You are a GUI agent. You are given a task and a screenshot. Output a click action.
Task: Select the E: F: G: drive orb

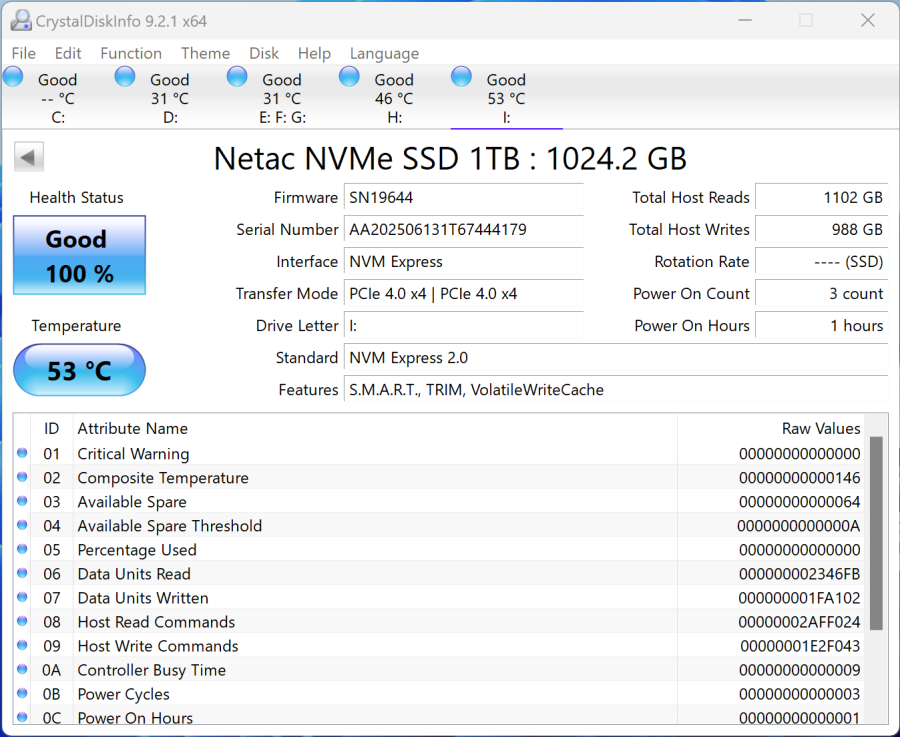click(237, 77)
